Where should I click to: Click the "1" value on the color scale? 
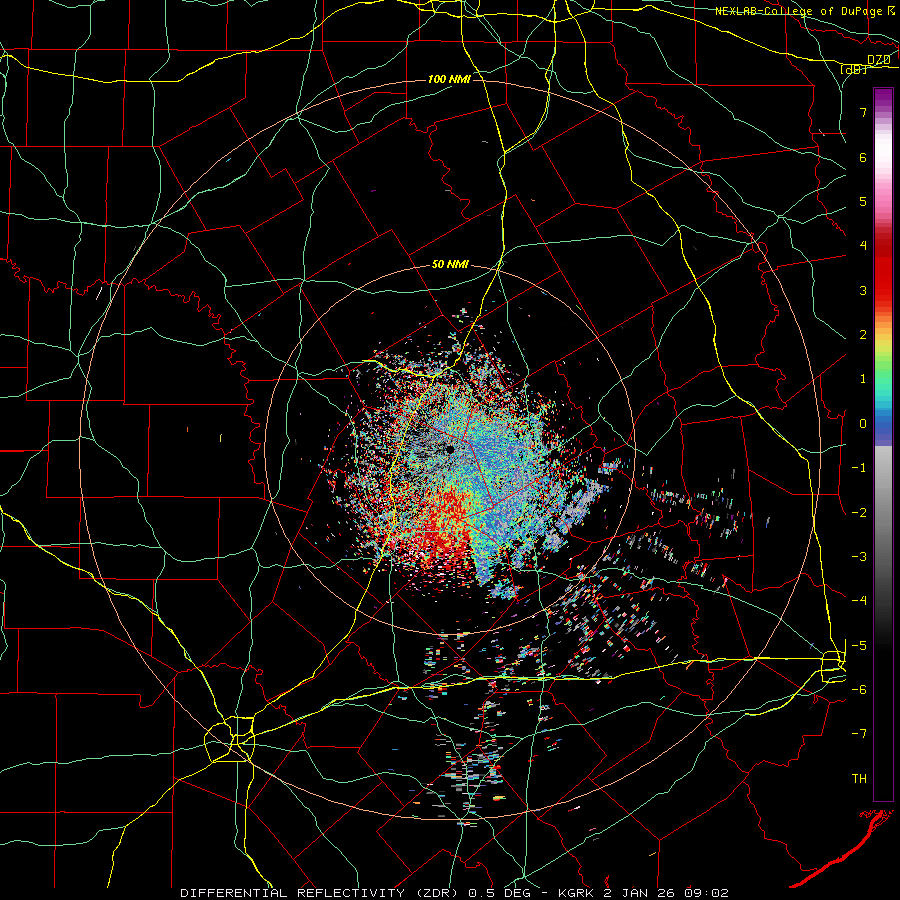(863, 379)
